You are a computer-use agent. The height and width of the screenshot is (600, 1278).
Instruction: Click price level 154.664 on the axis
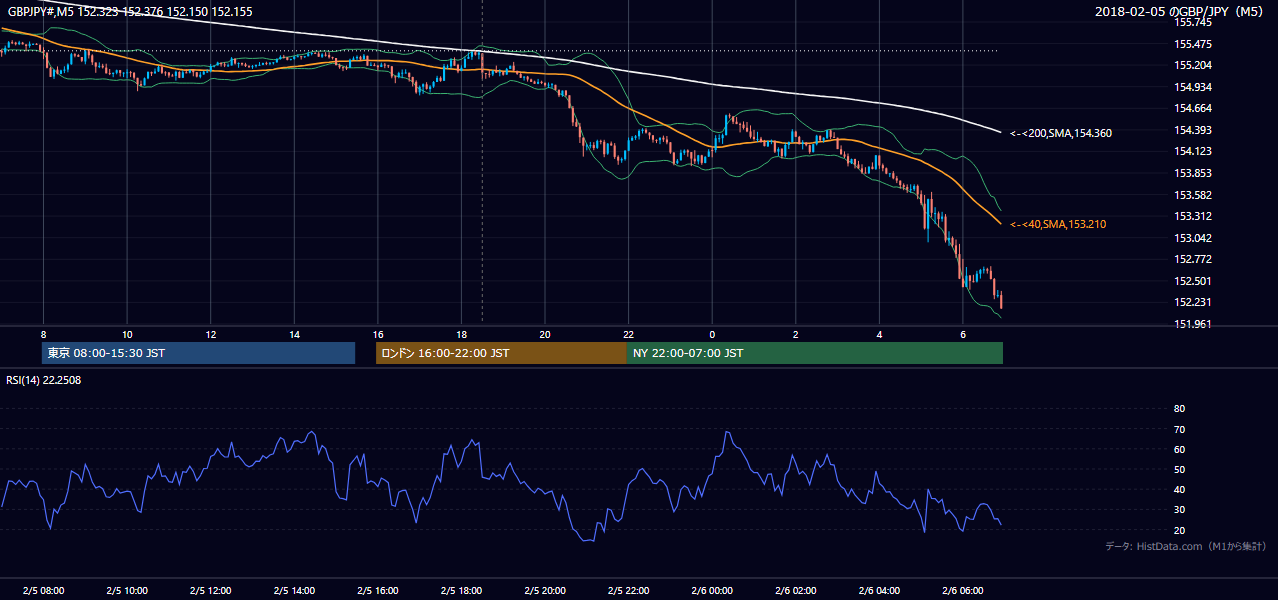click(1192, 108)
